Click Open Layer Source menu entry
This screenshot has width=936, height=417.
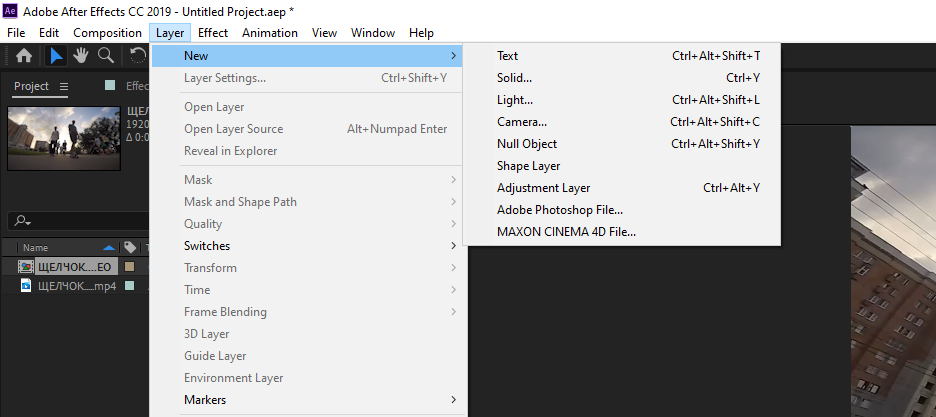[307, 129]
